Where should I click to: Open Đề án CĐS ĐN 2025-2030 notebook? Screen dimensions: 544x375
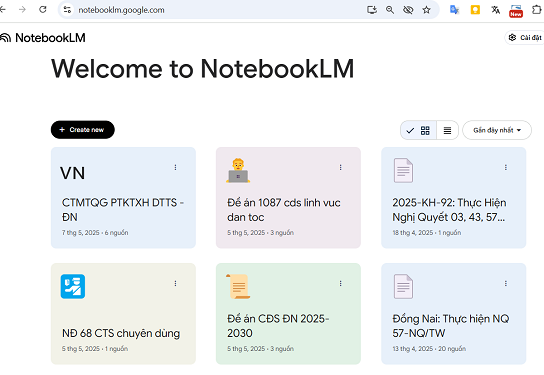click(x=278, y=326)
